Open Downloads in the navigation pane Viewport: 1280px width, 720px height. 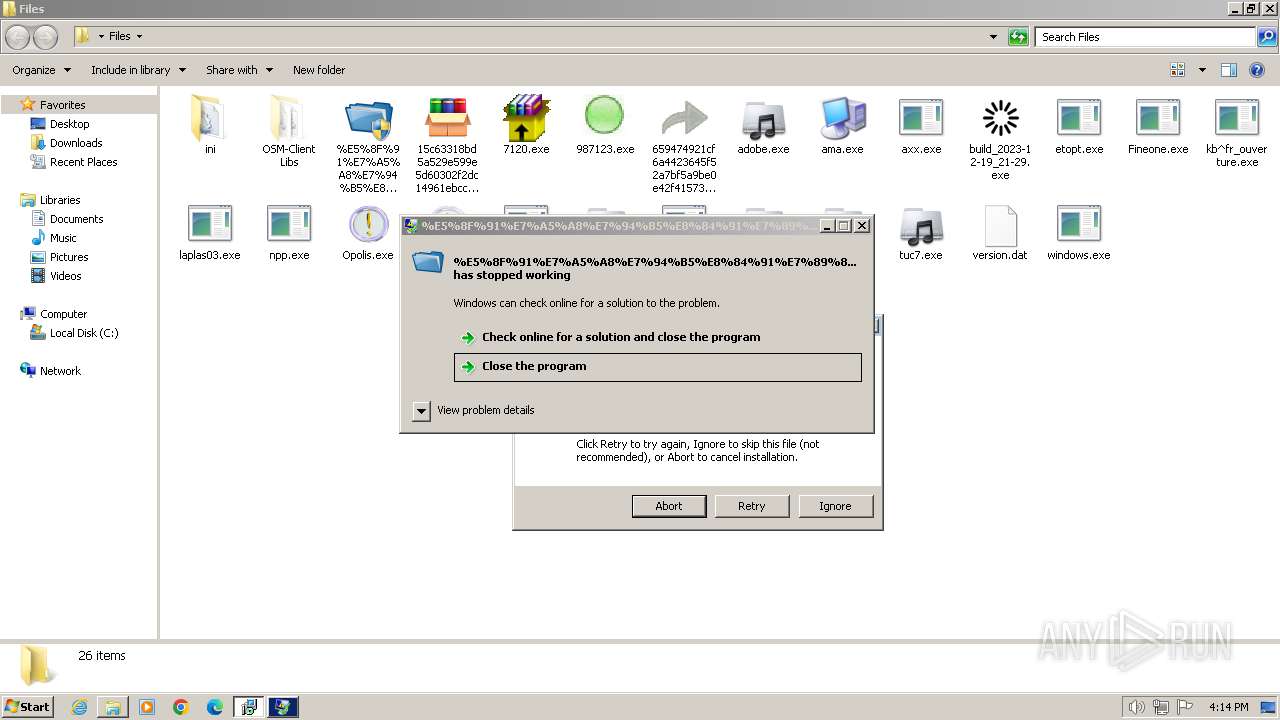coord(76,143)
